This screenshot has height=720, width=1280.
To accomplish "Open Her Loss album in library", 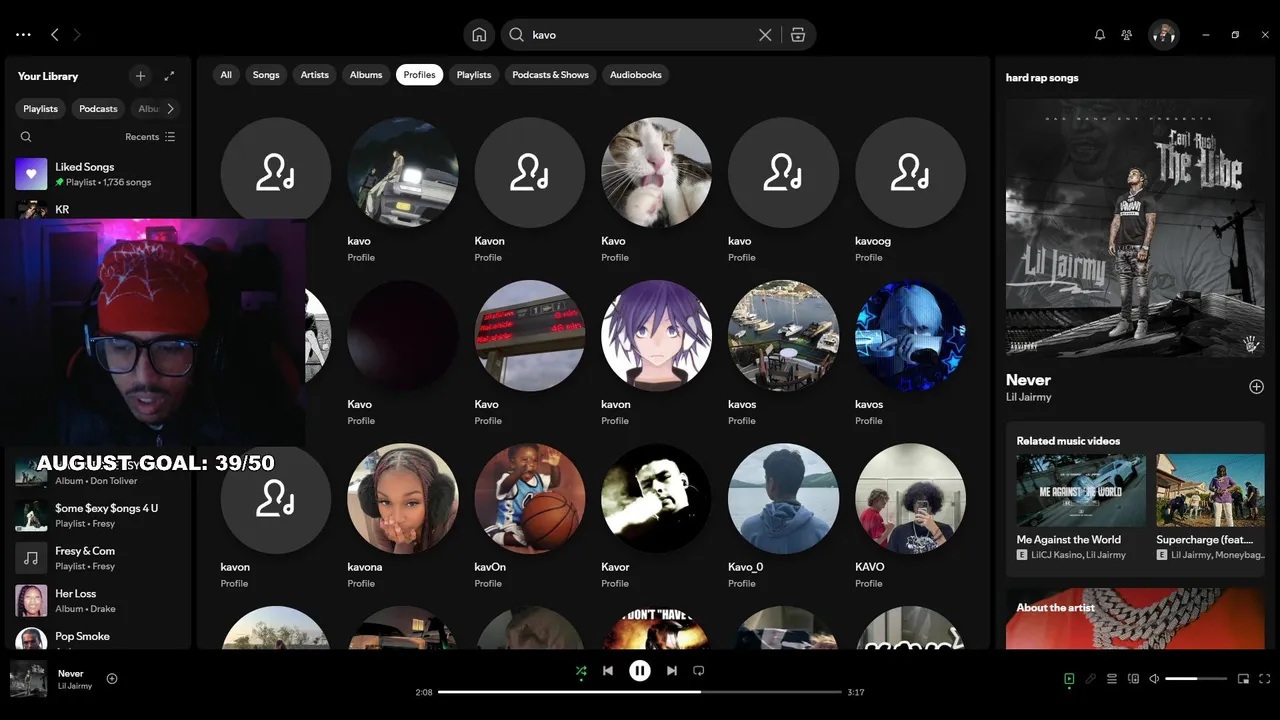I will (x=98, y=600).
